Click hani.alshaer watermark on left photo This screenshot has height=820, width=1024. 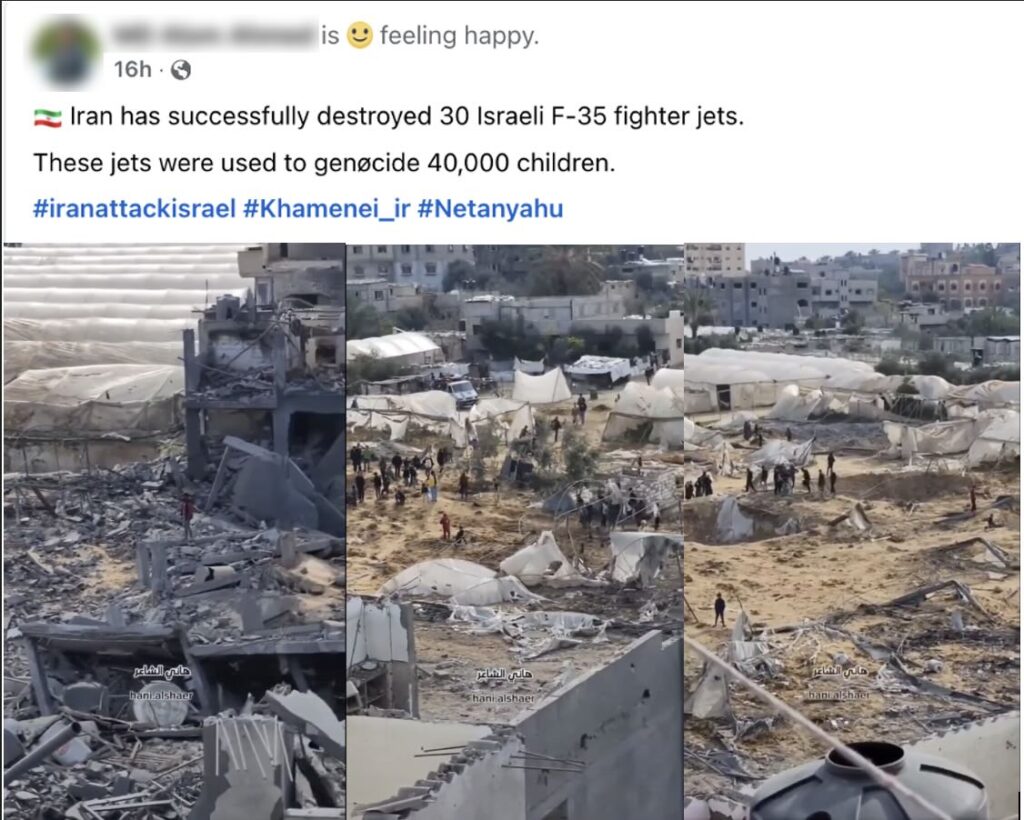(x=161, y=696)
